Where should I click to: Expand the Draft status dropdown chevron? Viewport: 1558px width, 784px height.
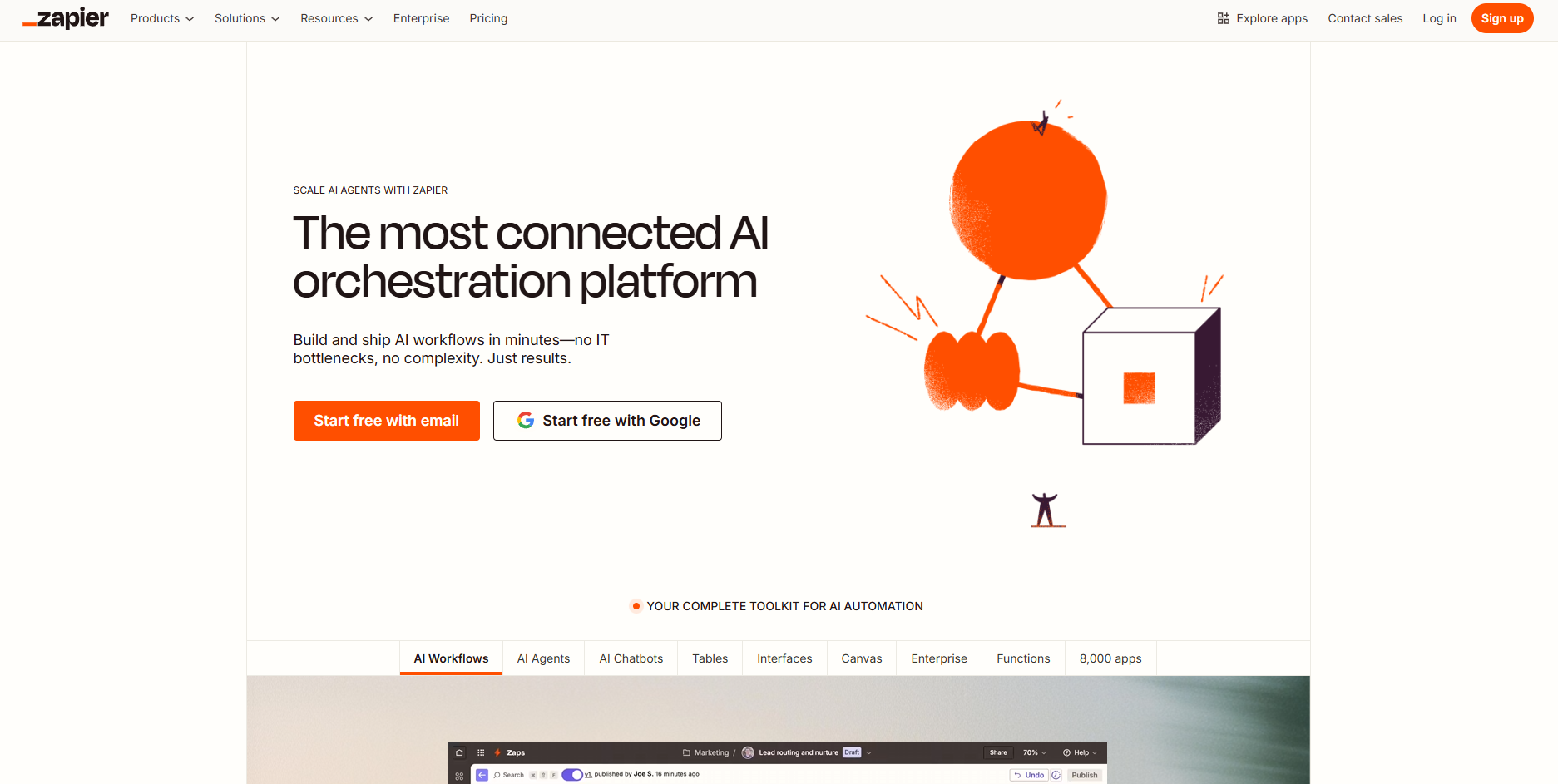click(869, 752)
